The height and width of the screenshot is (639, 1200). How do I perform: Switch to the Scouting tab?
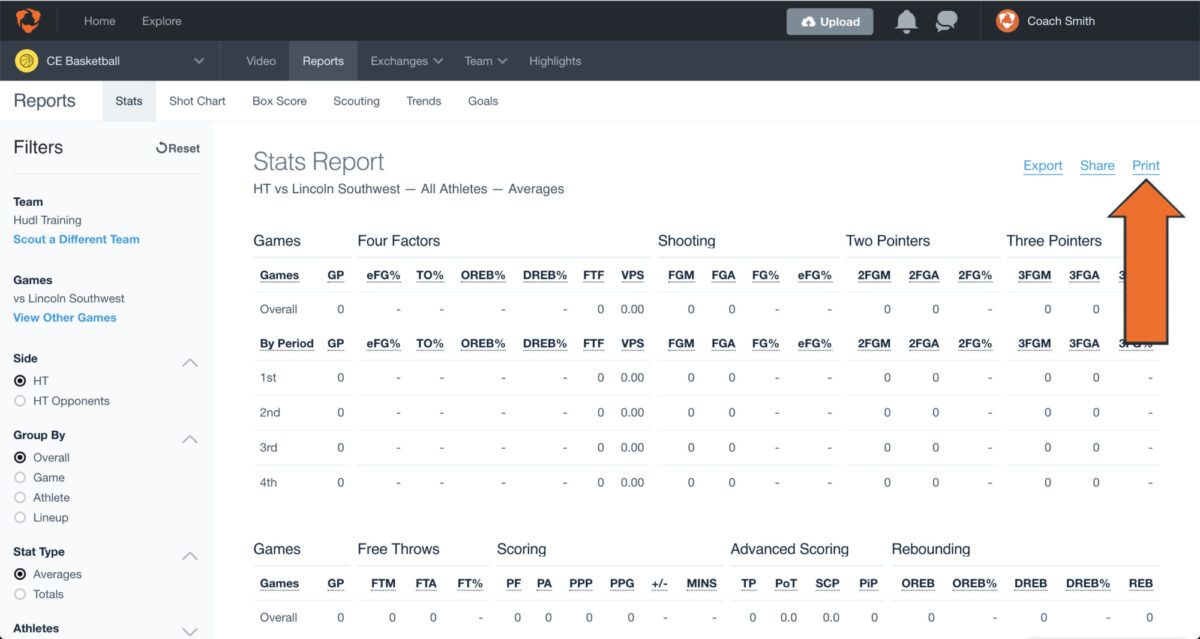click(356, 101)
